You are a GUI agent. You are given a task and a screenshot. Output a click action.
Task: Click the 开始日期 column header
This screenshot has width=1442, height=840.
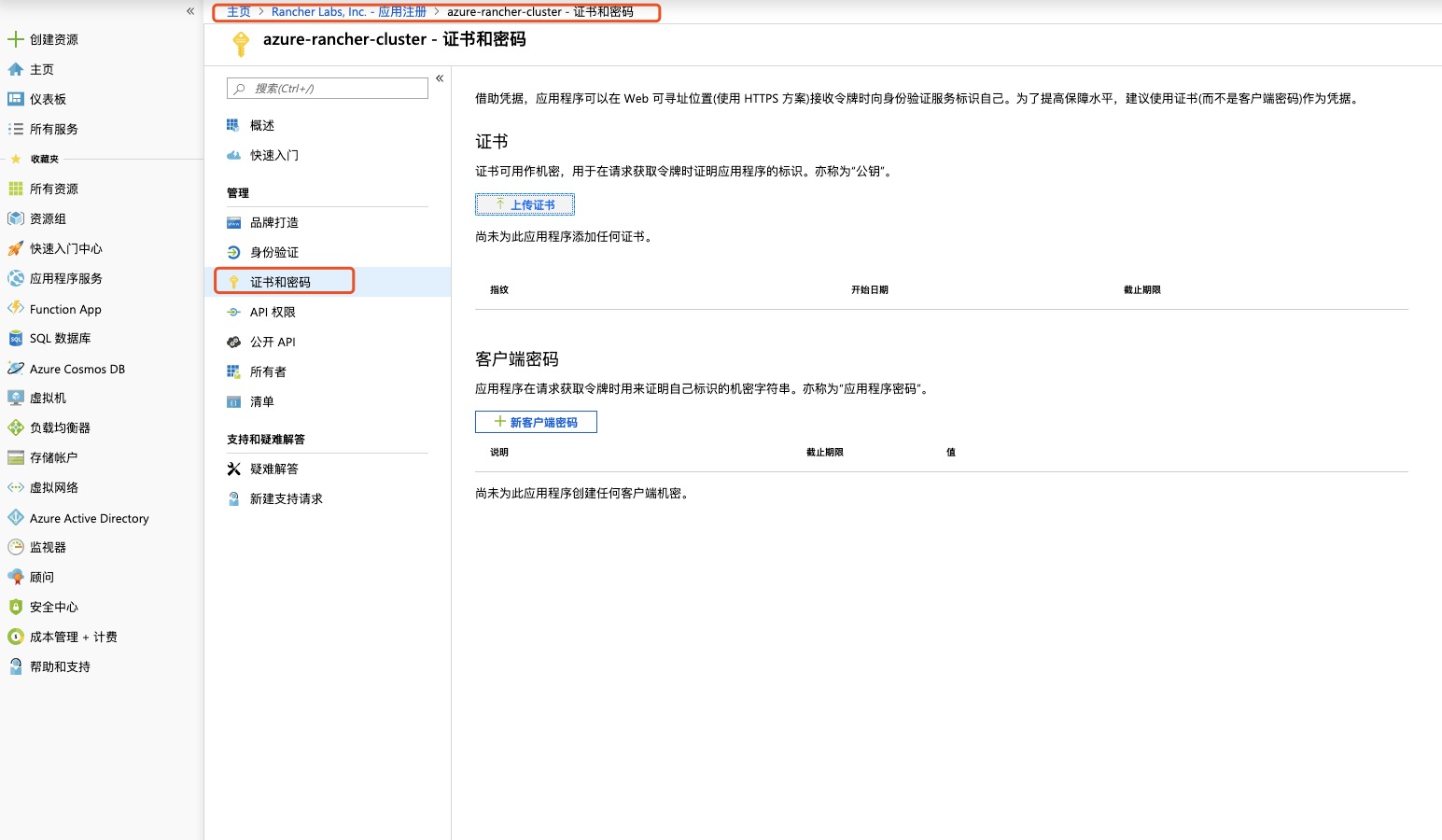(870, 290)
